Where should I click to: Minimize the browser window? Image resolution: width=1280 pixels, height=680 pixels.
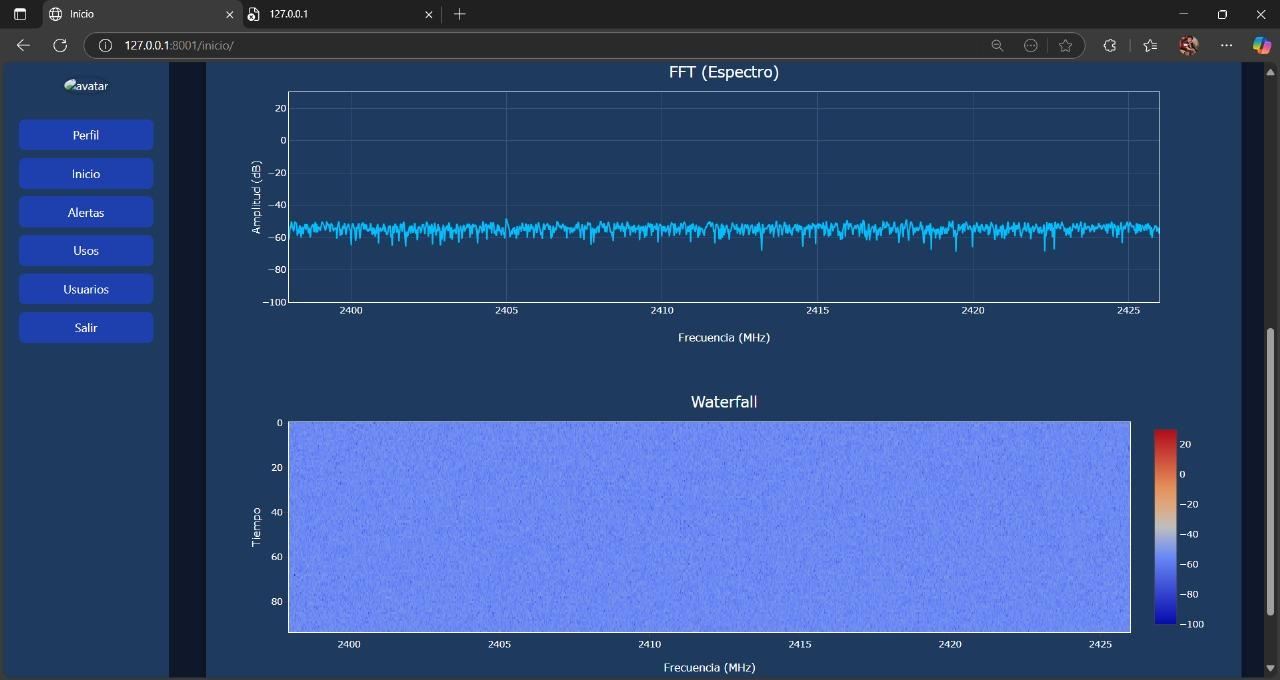coord(1184,14)
